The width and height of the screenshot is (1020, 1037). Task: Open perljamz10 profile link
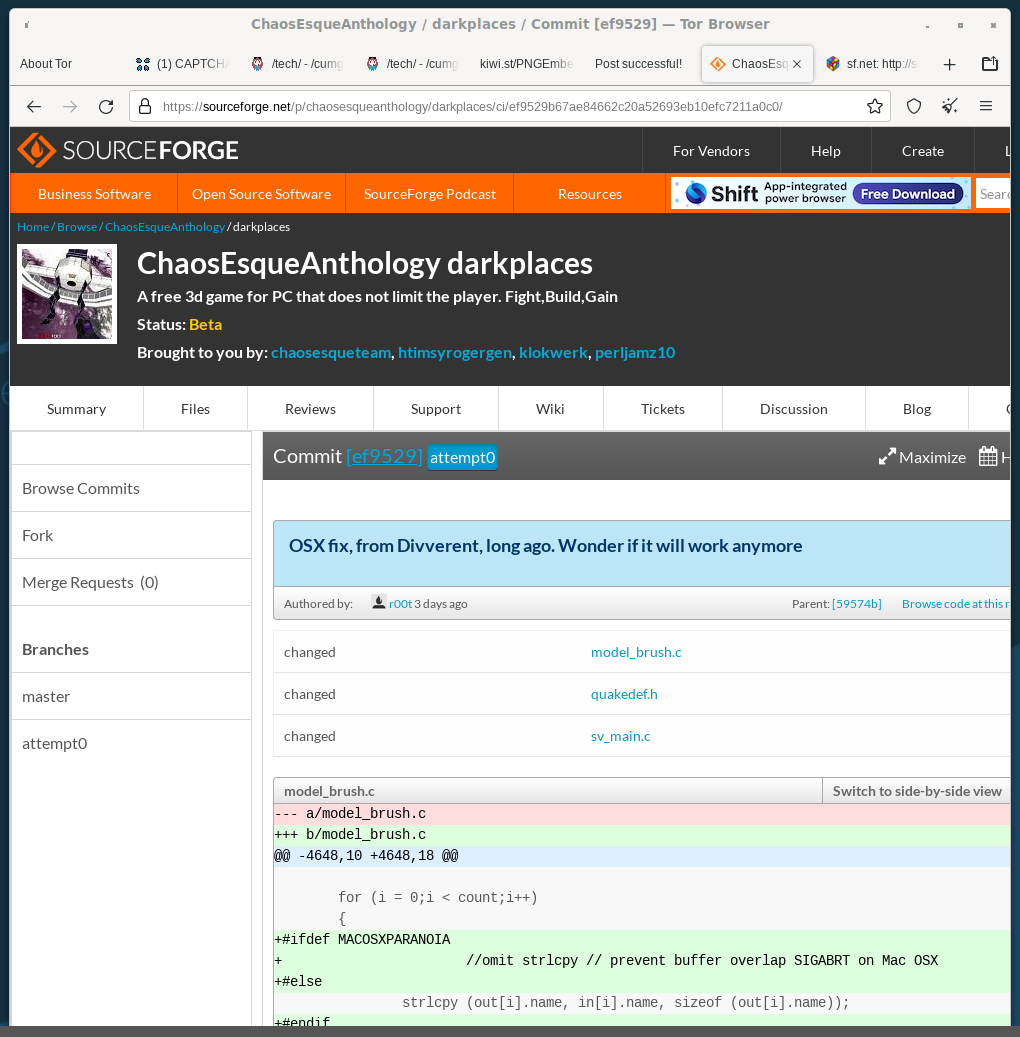pos(635,353)
